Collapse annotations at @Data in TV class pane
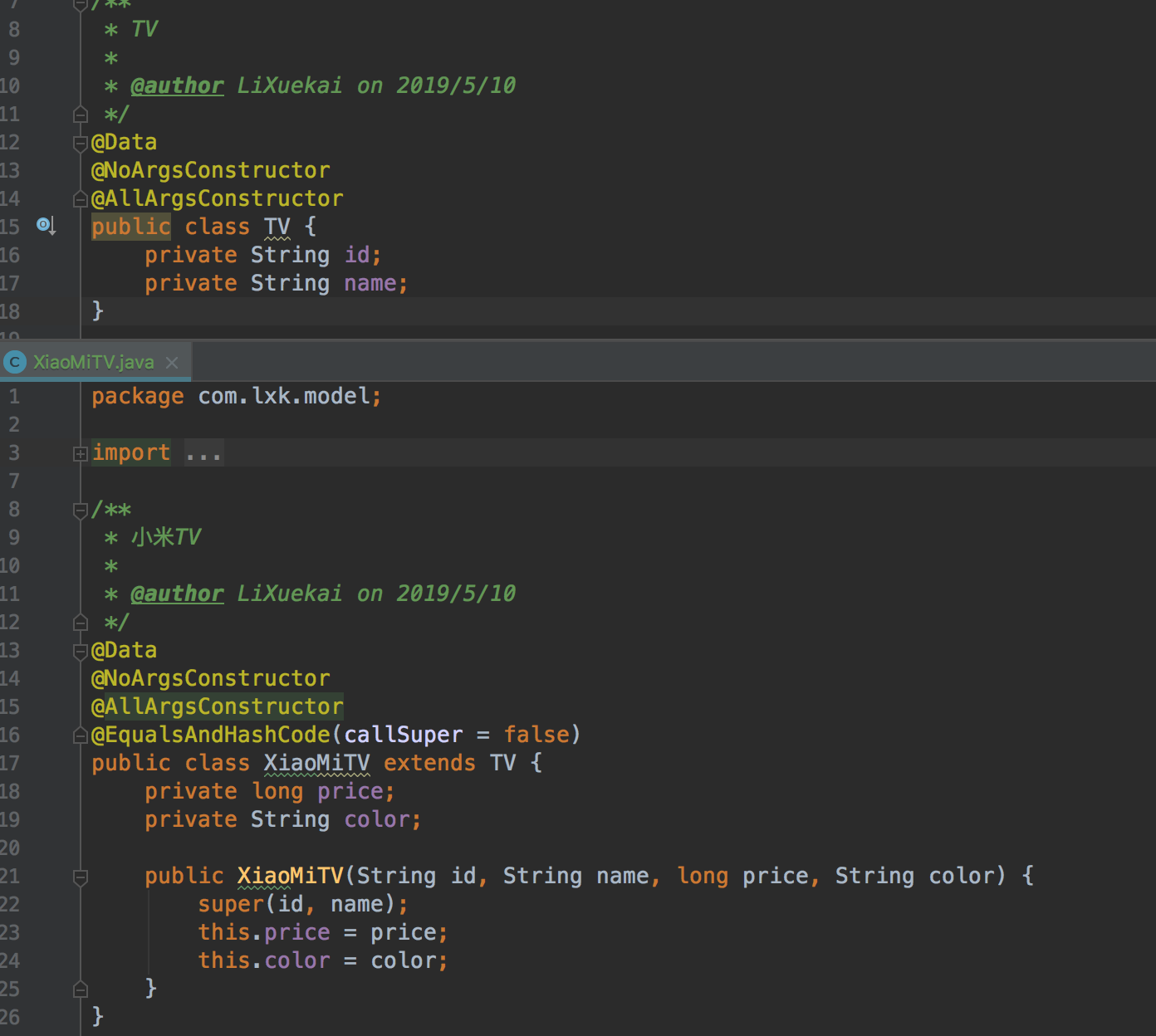 81,143
